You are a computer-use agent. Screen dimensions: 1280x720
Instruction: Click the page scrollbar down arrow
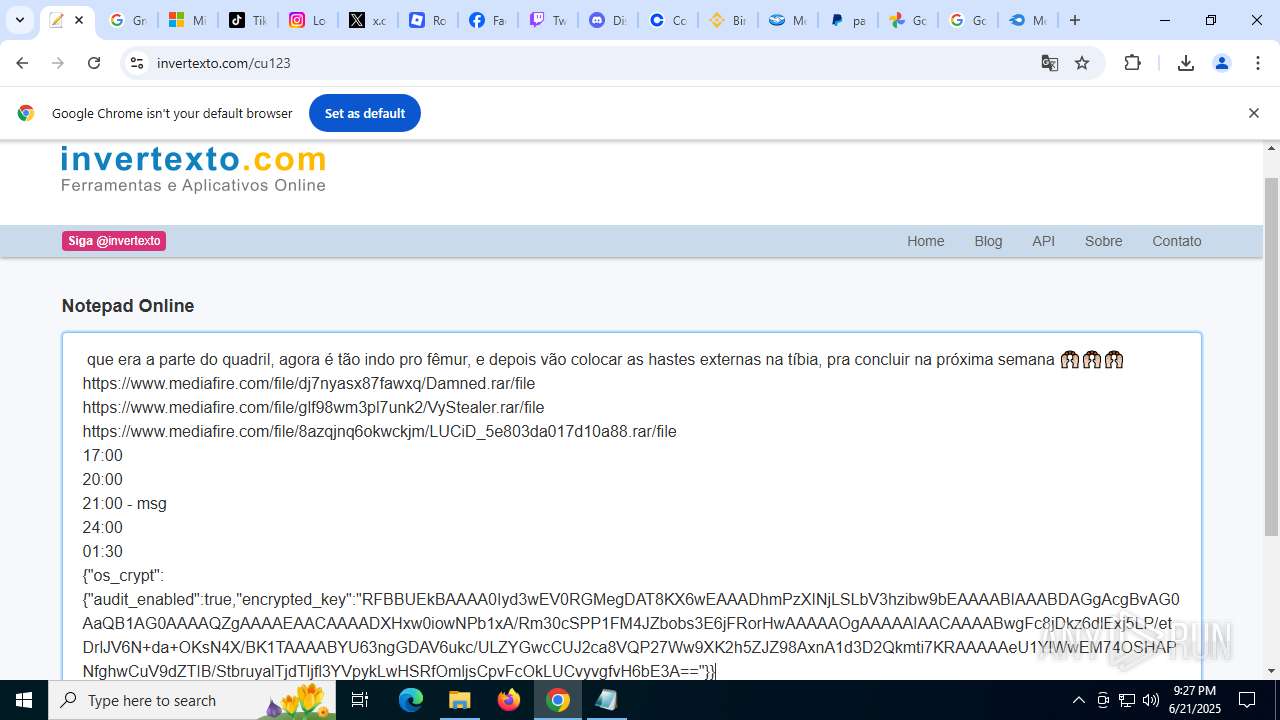pyautogui.click(x=1271, y=672)
